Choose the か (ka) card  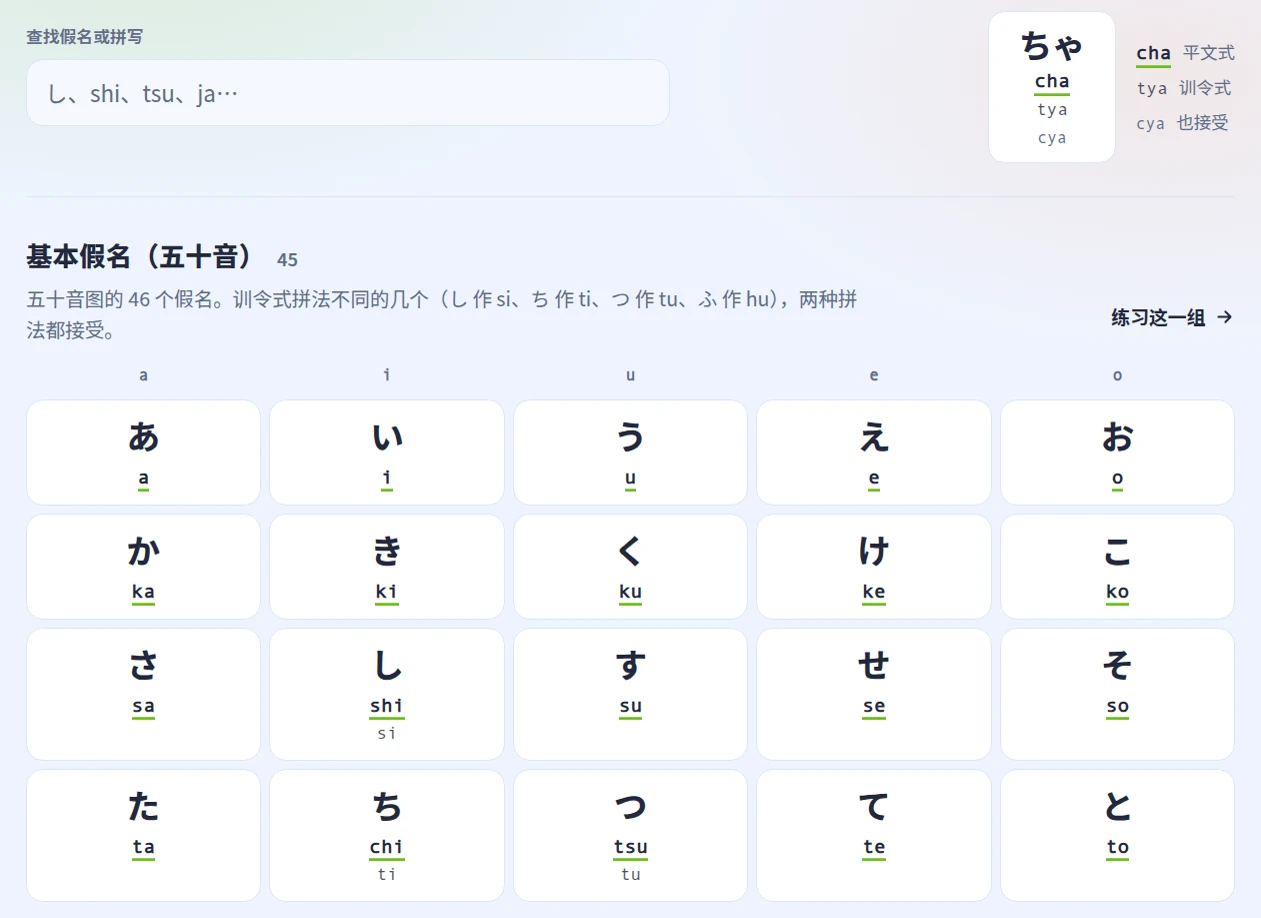(x=144, y=567)
